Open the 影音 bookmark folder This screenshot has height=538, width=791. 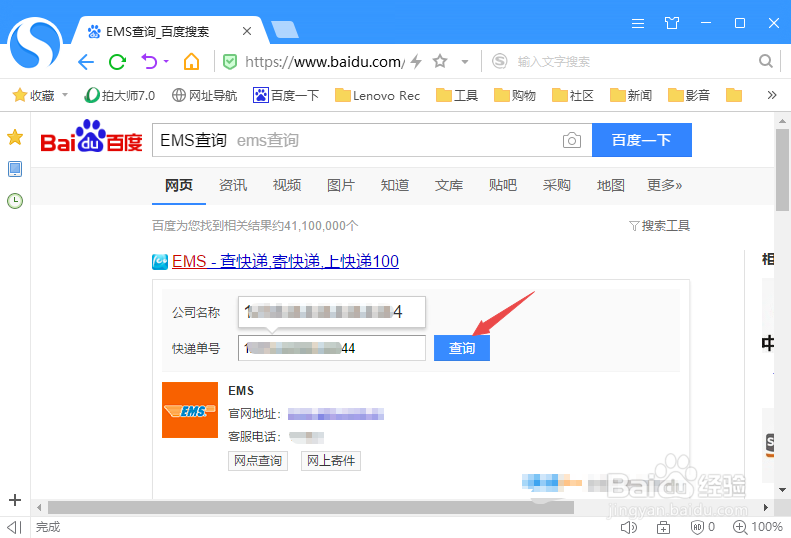click(689, 95)
